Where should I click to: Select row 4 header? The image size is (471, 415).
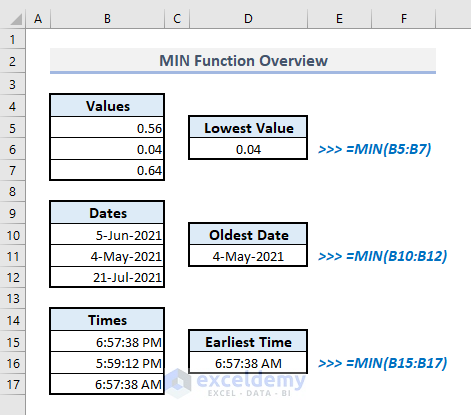tap(13, 106)
